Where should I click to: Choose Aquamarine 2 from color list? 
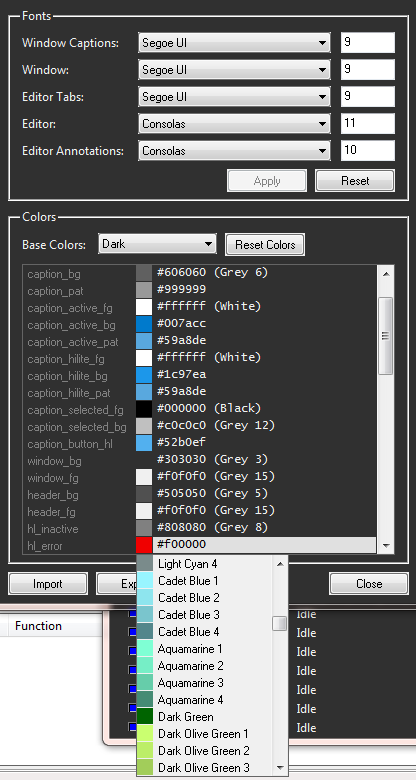pyautogui.click(x=205, y=666)
